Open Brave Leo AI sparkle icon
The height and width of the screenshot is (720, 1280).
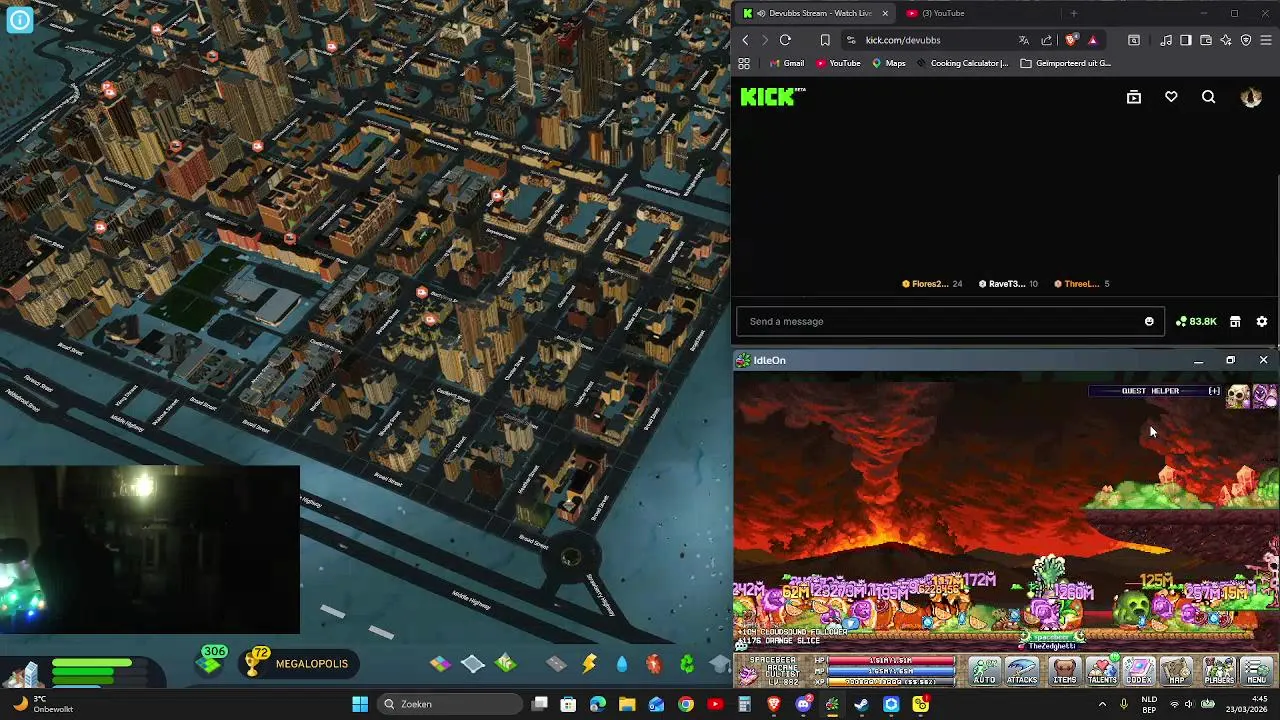[x=1226, y=40]
